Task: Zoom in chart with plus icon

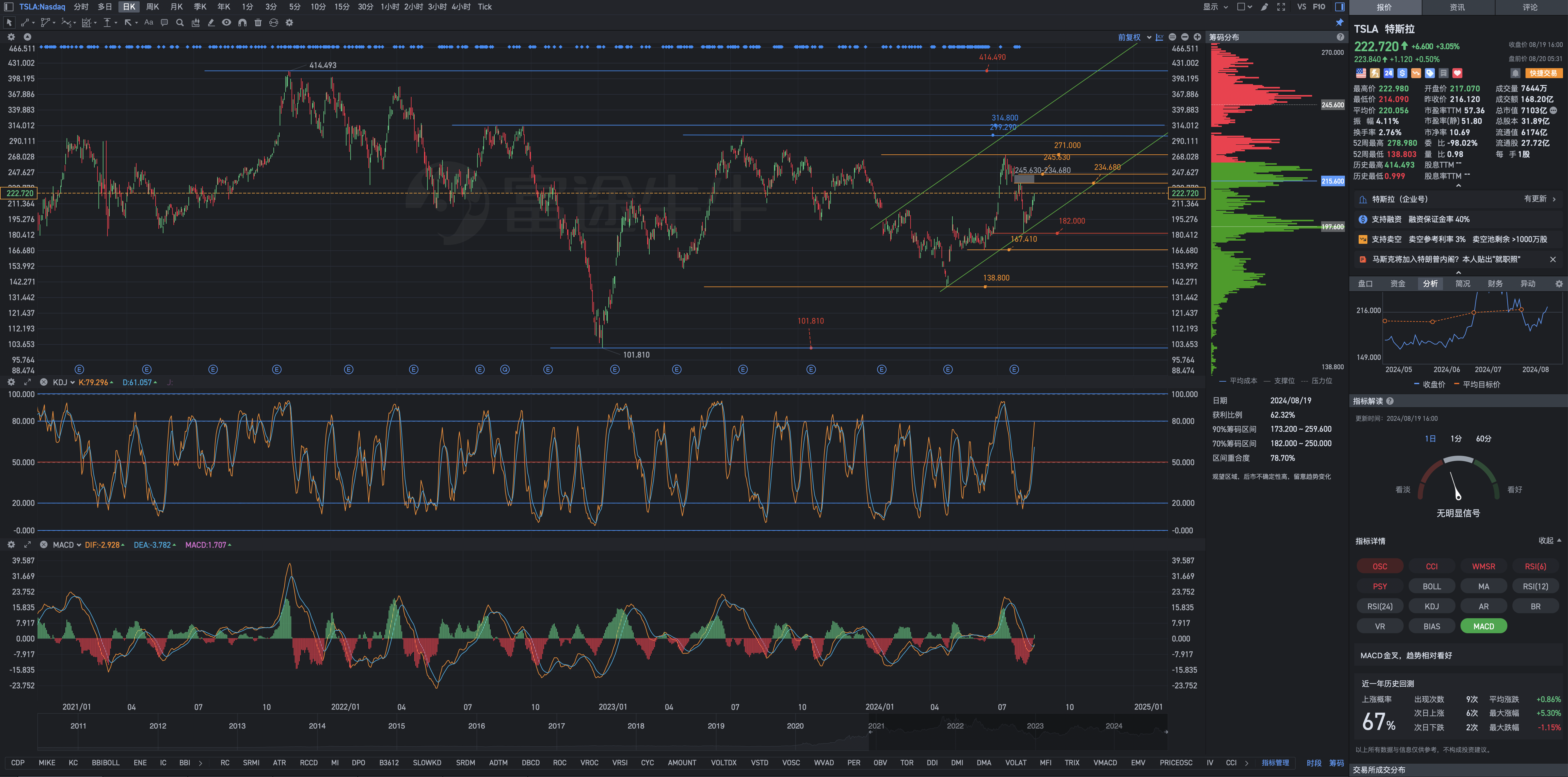Action: pos(1197,37)
